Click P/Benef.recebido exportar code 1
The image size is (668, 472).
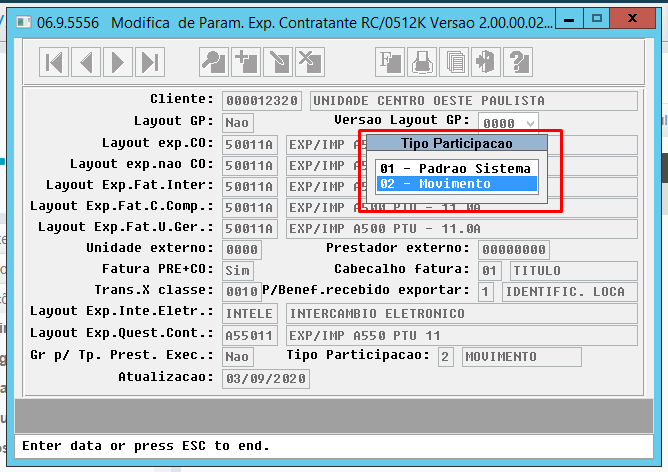486,292
